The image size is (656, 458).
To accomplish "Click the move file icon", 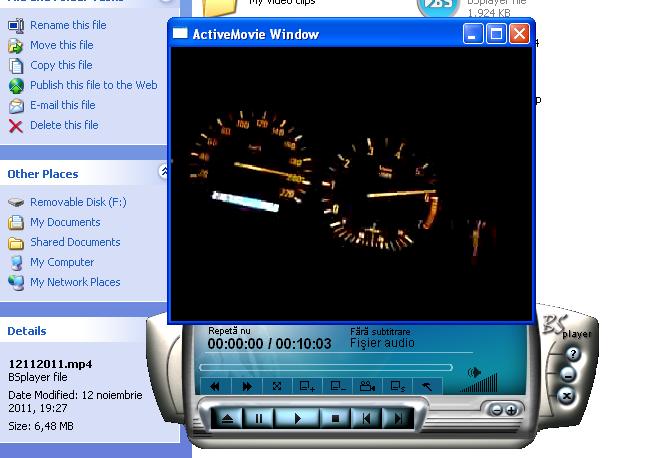I will (x=16, y=46).
